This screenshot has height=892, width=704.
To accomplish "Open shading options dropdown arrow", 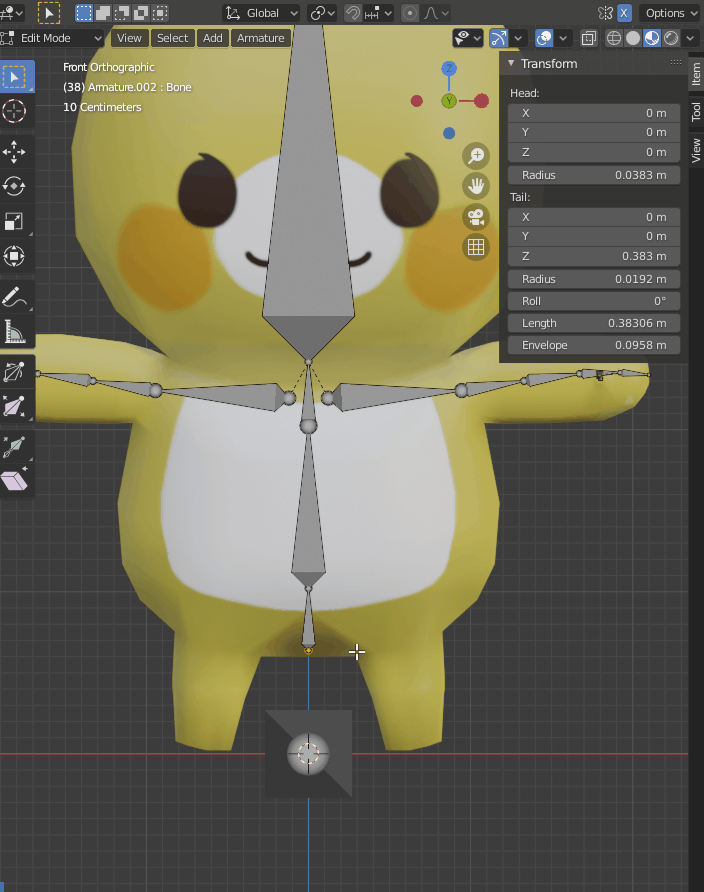I will pos(690,38).
